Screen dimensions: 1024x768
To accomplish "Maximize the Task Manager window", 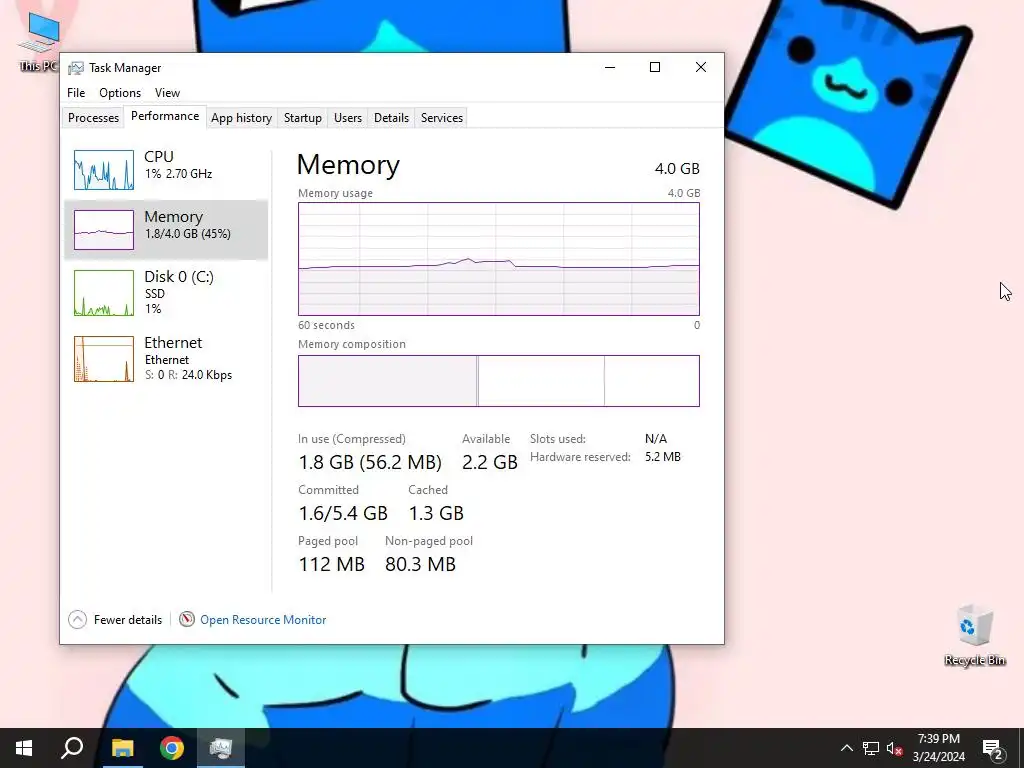I will pyautogui.click(x=655, y=67).
